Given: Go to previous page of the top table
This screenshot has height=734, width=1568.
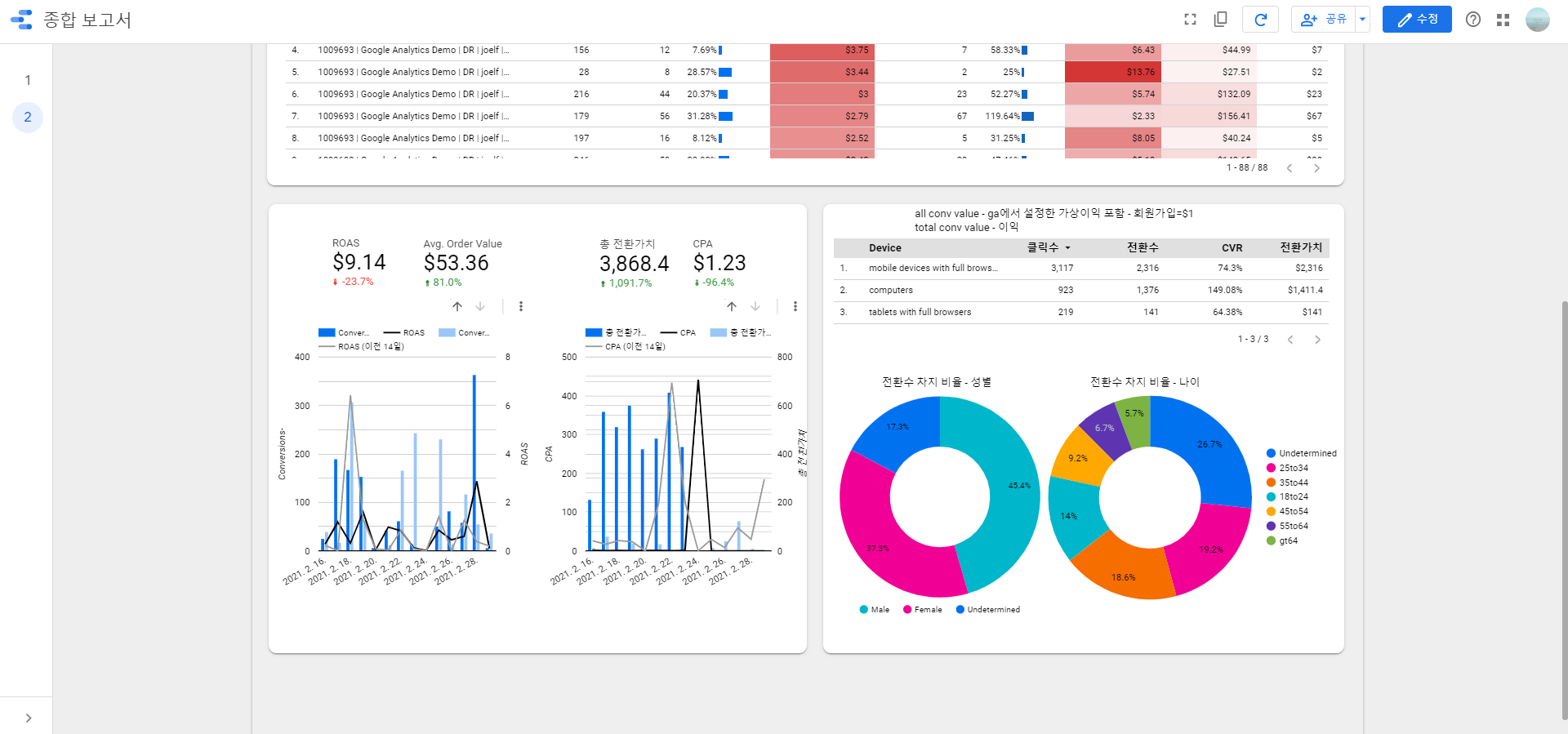Looking at the screenshot, I should 1290,168.
